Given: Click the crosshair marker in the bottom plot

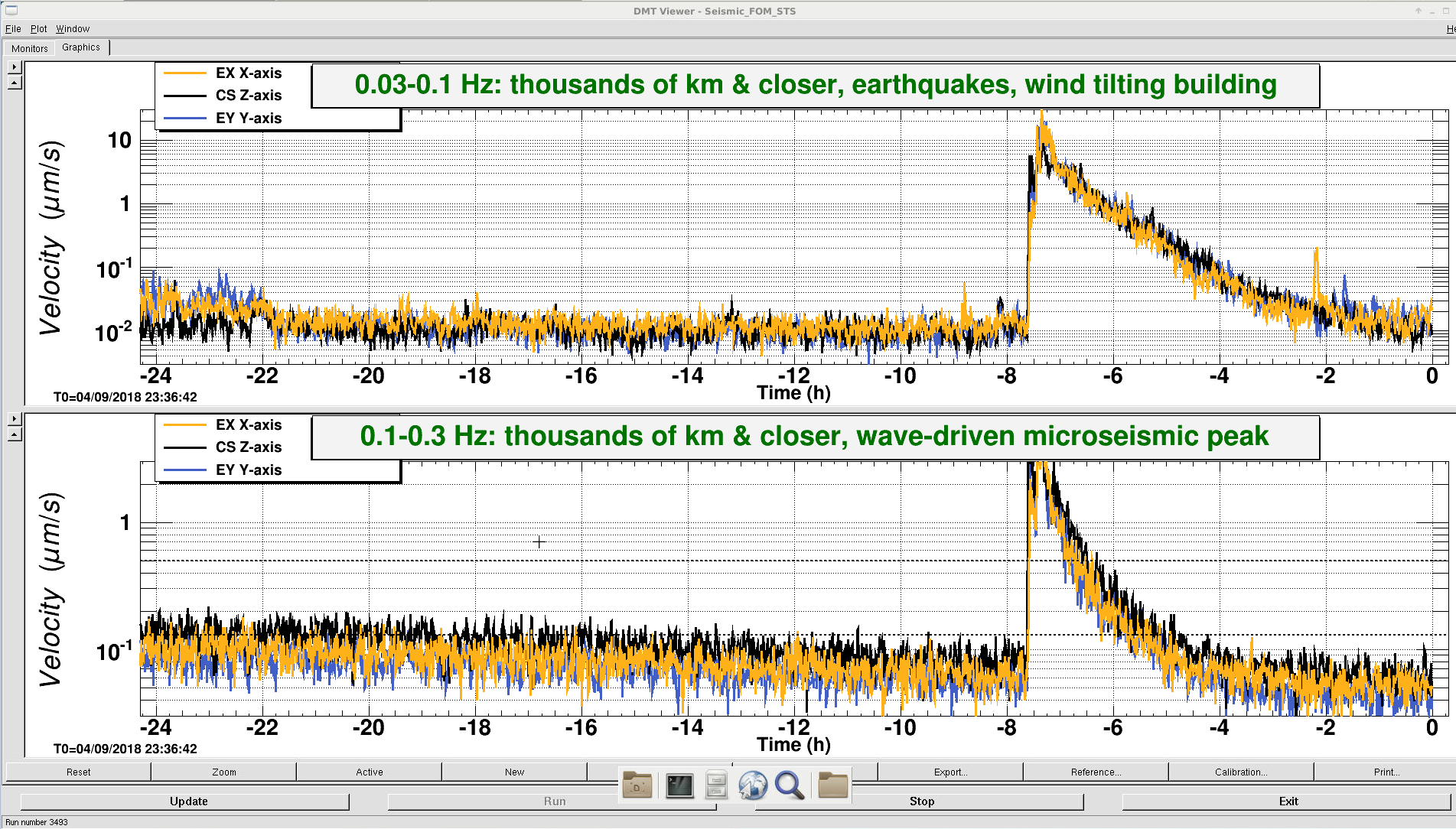Looking at the screenshot, I should click(539, 542).
